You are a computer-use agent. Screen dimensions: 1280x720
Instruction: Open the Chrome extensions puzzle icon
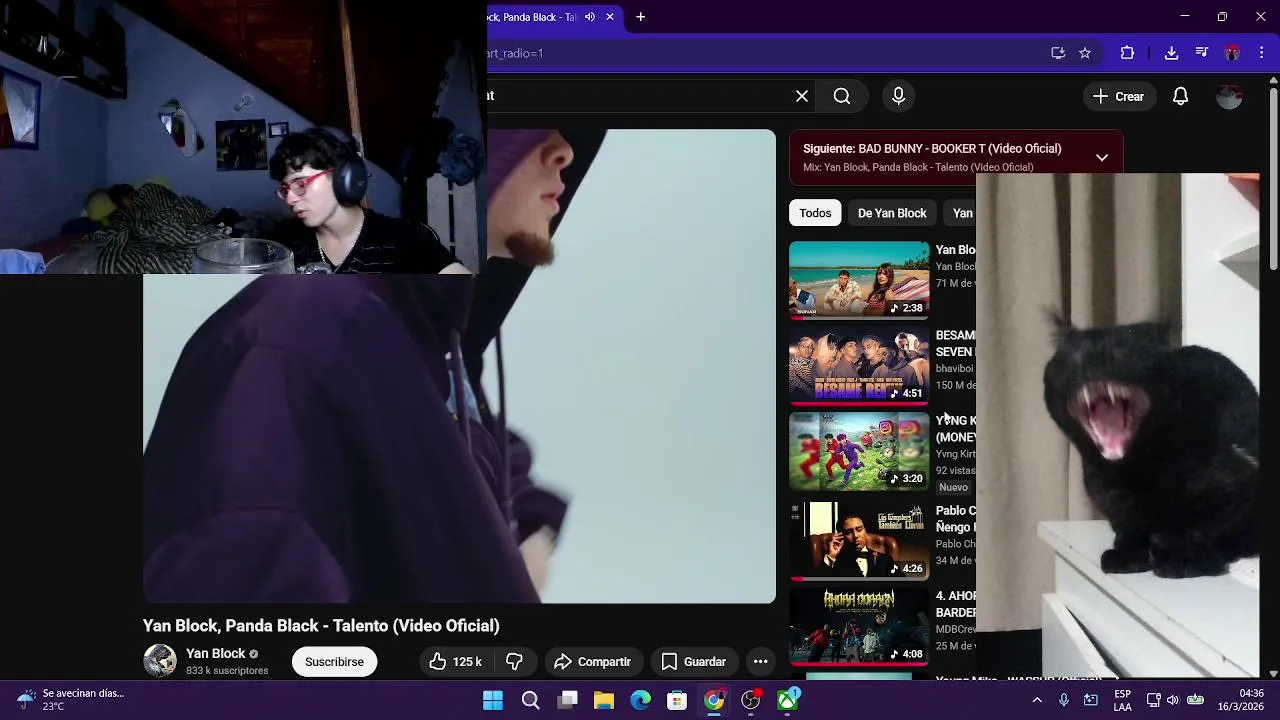click(x=1127, y=53)
